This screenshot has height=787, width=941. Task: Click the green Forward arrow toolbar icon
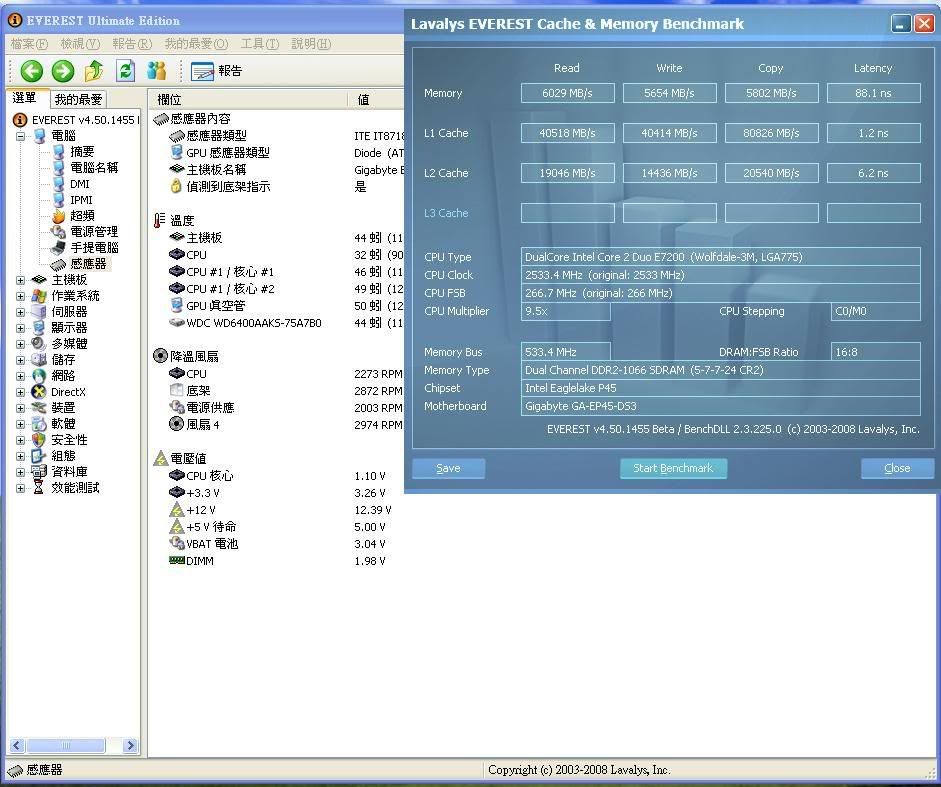[62, 71]
